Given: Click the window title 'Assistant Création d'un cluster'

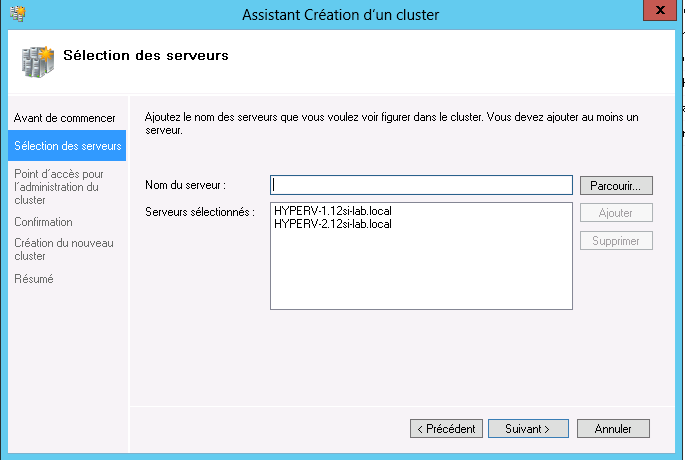Looking at the screenshot, I should (x=341, y=15).
